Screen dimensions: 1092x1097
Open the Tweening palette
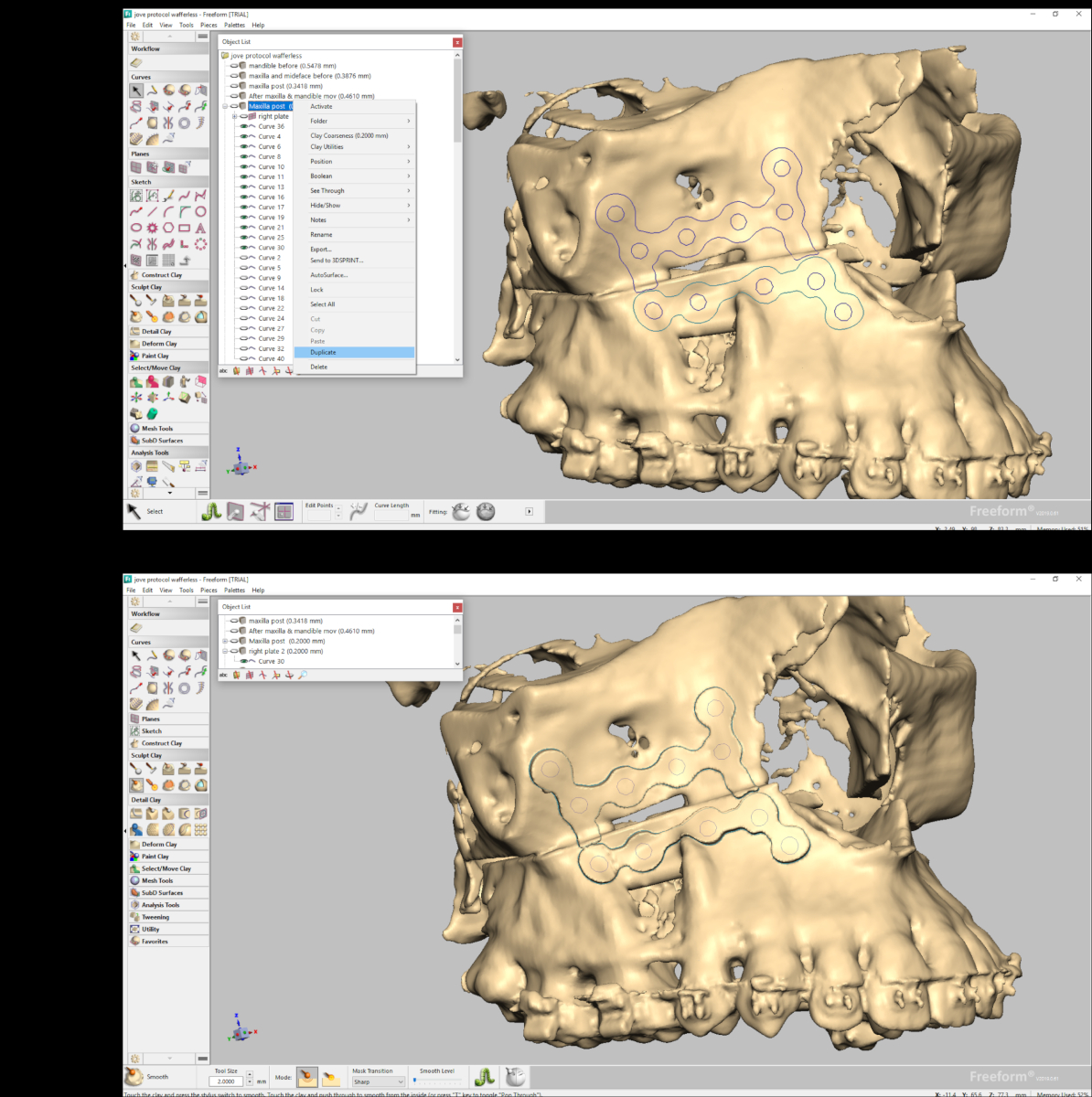tap(155, 917)
